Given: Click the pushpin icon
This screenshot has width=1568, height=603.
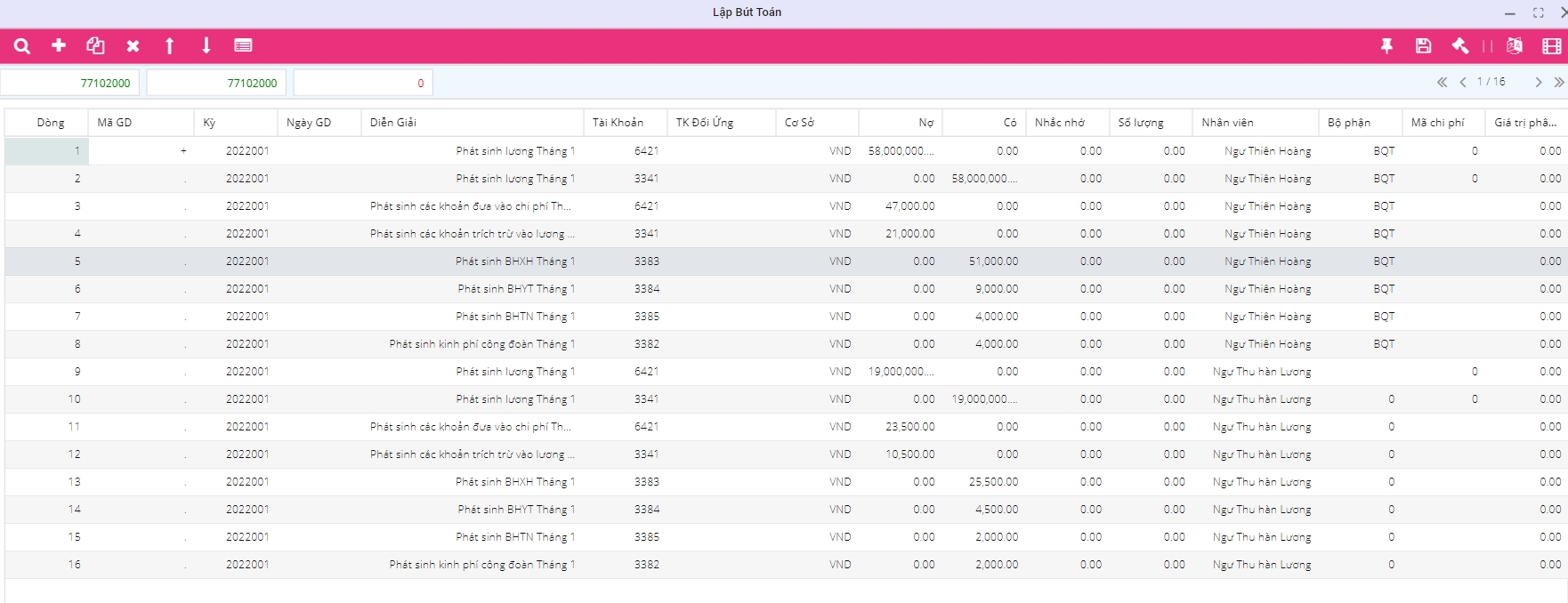Looking at the screenshot, I should click(1386, 46).
